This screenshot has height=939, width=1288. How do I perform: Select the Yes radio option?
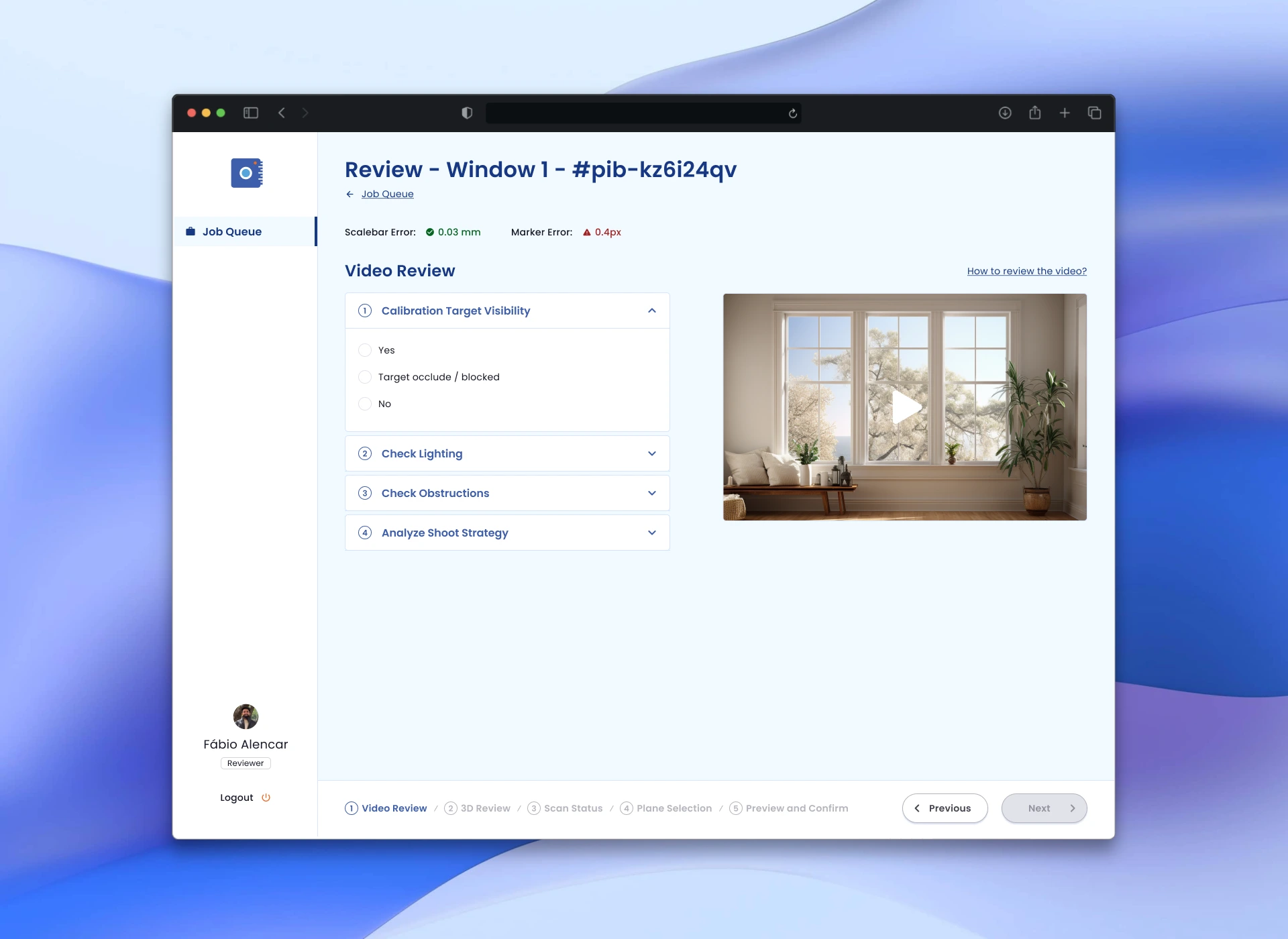tap(365, 350)
